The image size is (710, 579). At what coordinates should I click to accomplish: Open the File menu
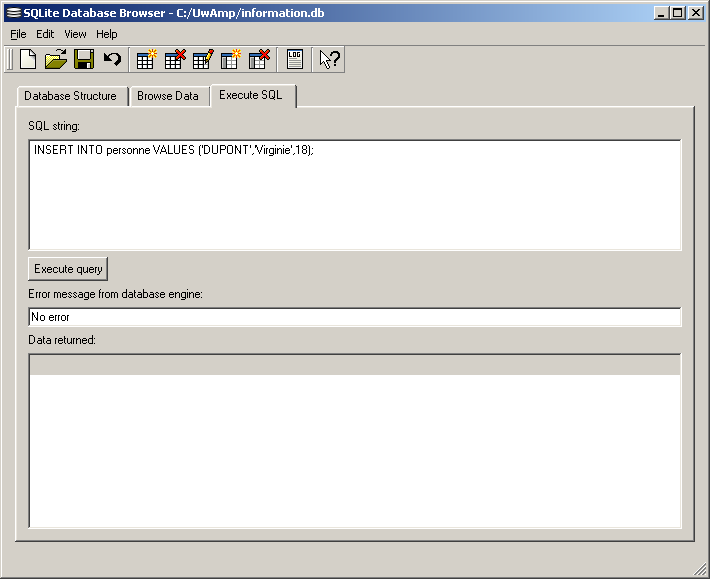tap(18, 34)
